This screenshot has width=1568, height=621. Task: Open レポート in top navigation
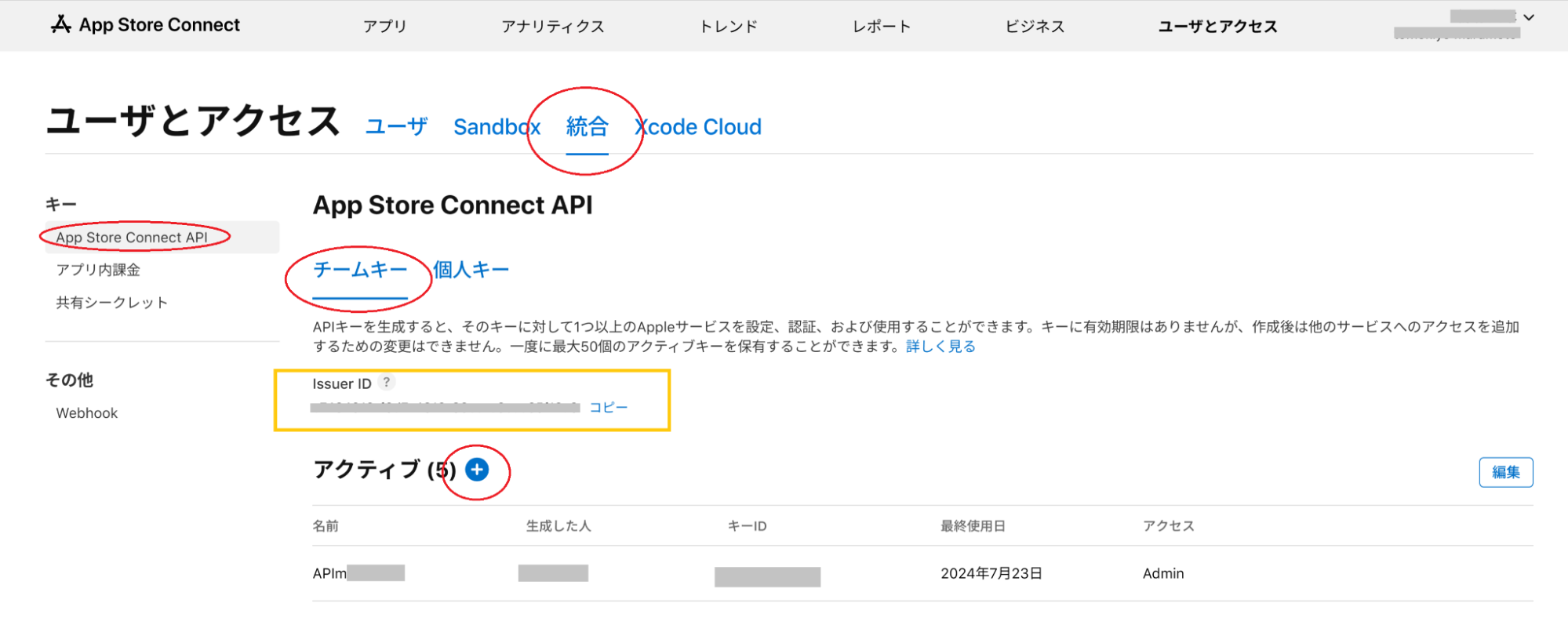pos(882,27)
